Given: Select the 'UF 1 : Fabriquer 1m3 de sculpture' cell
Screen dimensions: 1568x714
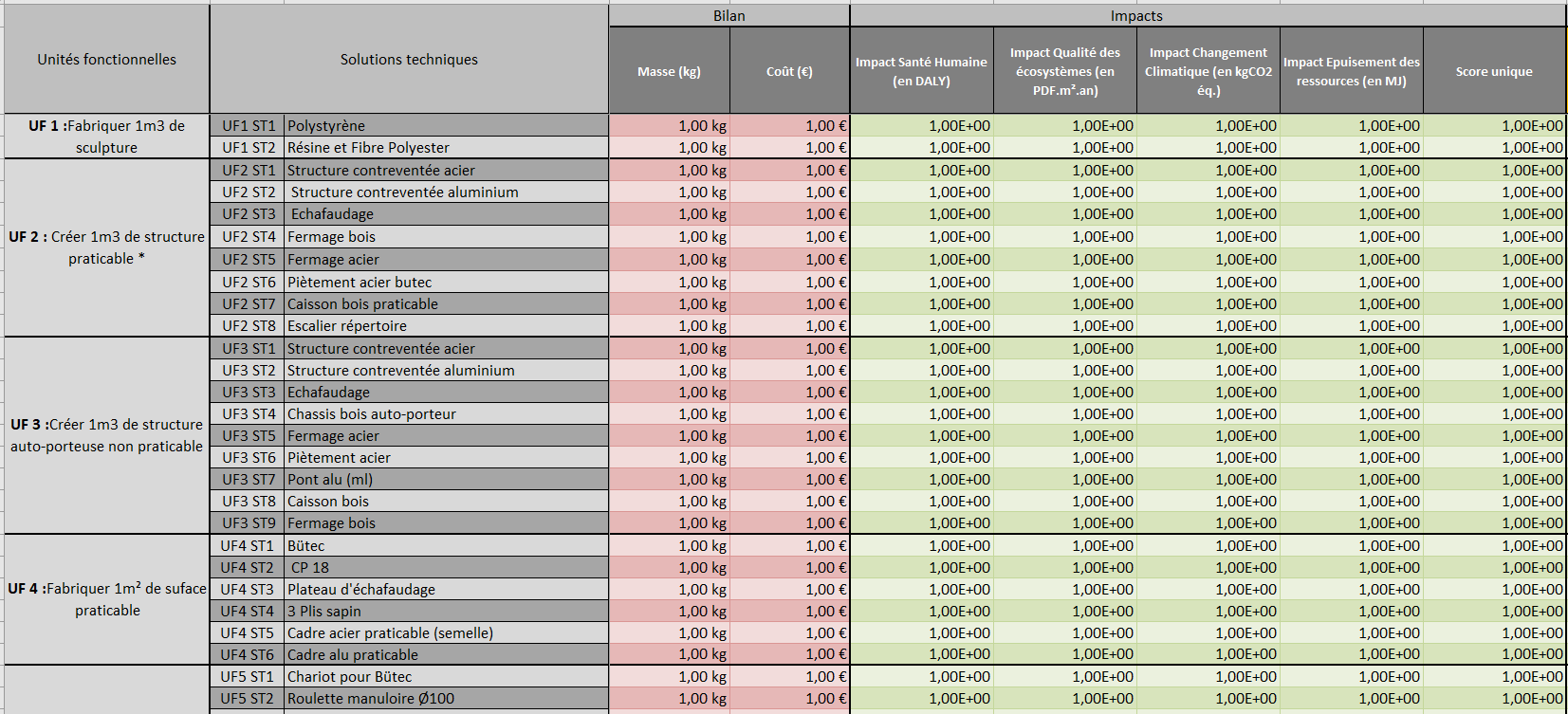Looking at the screenshot, I should pyautogui.click(x=106, y=137).
